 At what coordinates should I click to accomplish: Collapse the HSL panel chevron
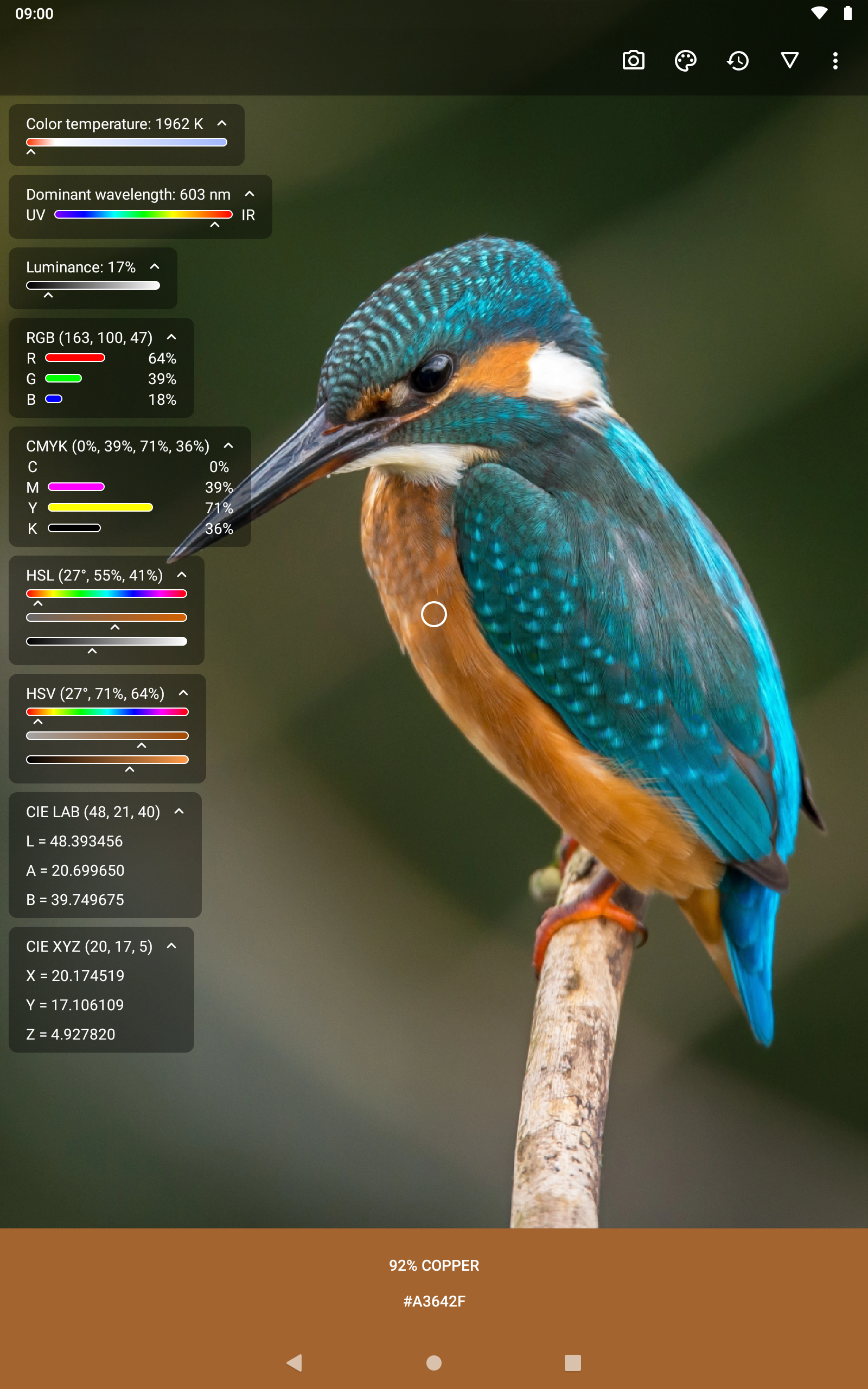tap(182, 575)
